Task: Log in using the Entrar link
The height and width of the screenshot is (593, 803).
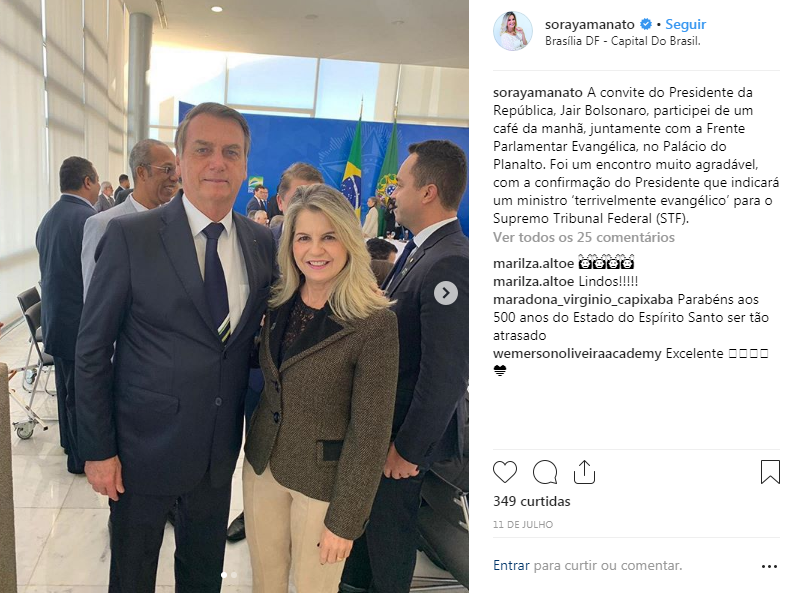Action: pyautogui.click(x=511, y=565)
